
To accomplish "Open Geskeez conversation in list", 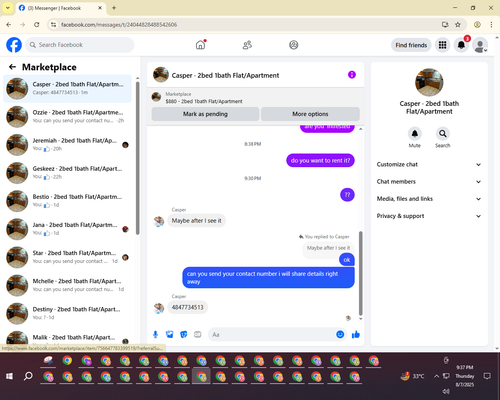I will [67, 173].
